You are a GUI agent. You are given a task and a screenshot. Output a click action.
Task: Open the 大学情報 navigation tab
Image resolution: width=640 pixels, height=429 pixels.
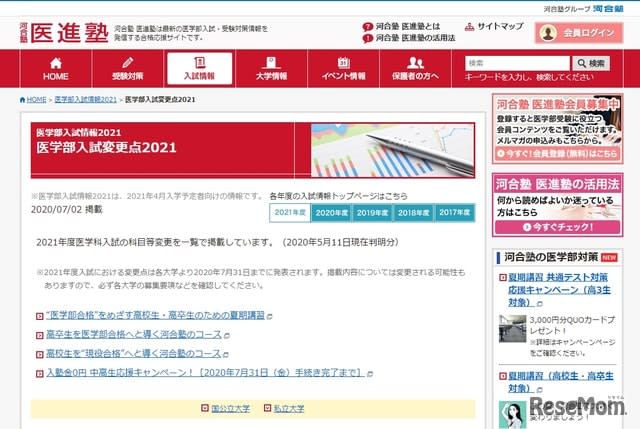(x=271, y=69)
